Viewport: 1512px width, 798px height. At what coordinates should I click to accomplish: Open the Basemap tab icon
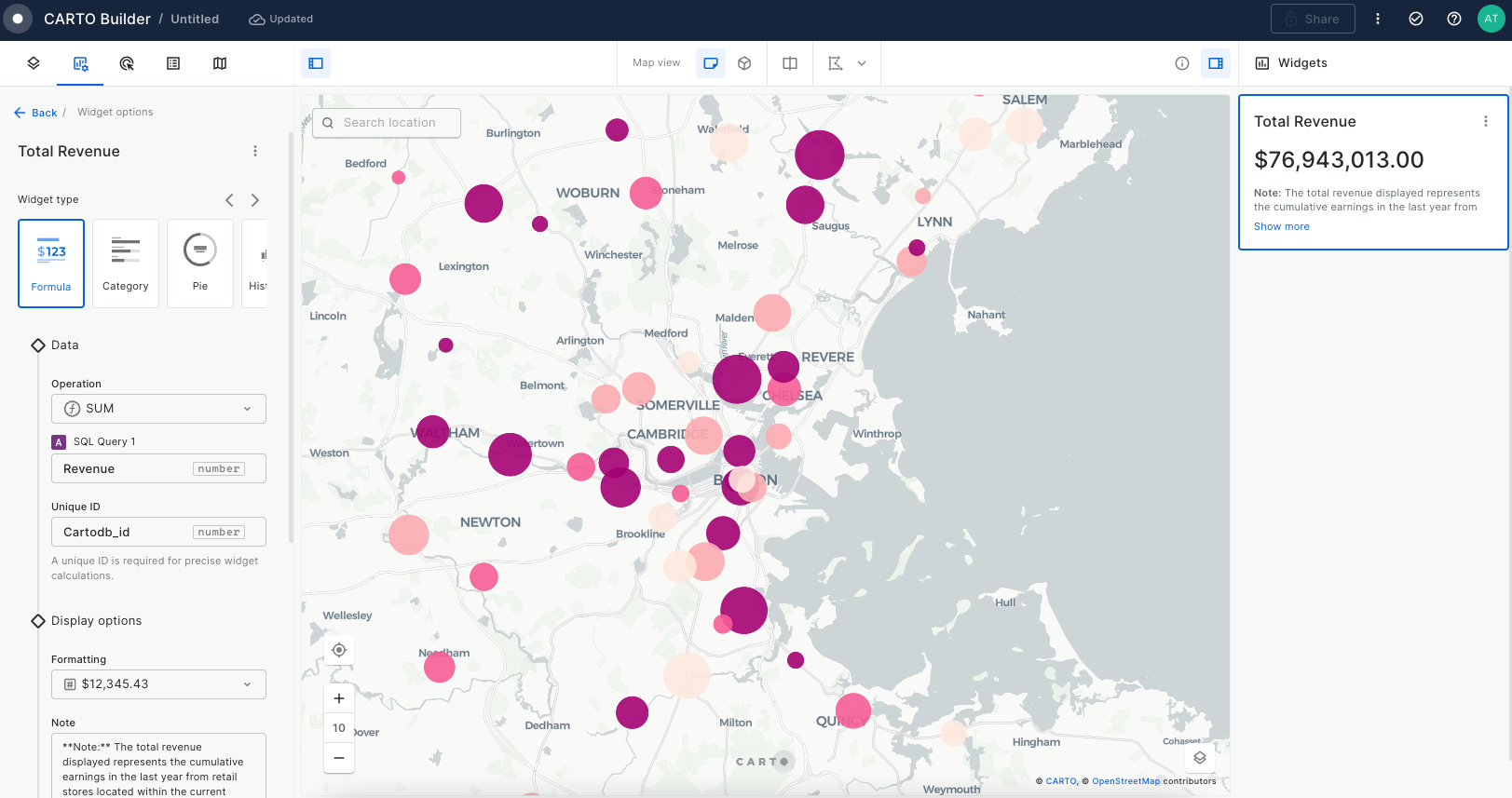[220, 63]
